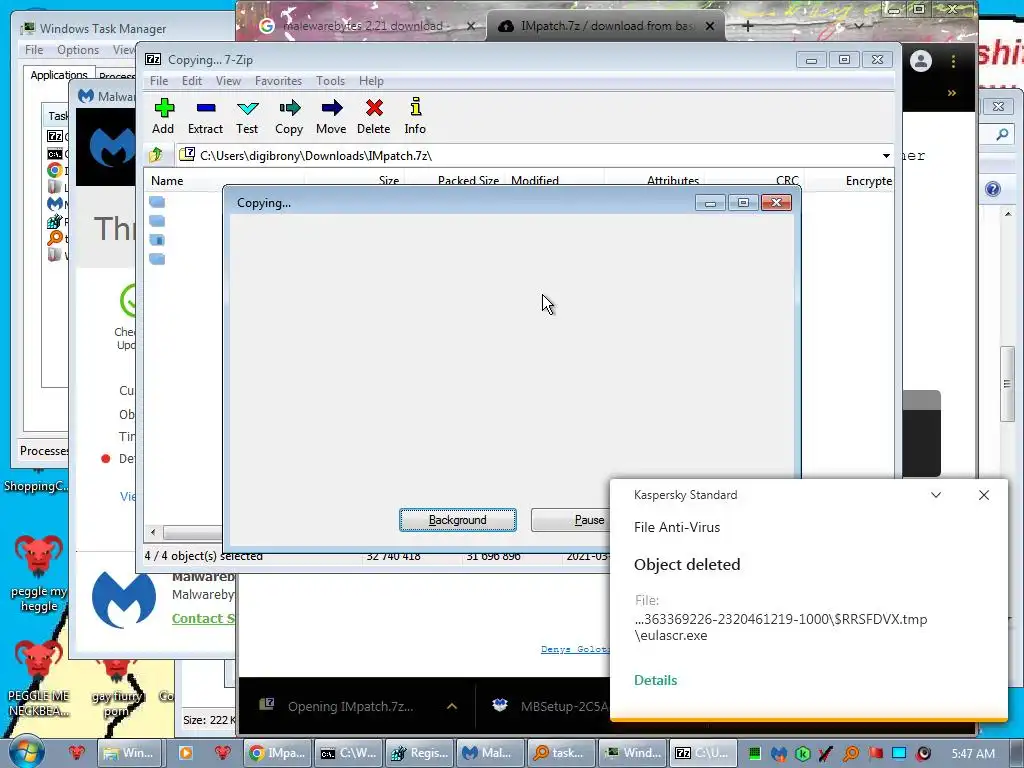Open the 7-Zip address path dropdown arrow
The width and height of the screenshot is (1024, 768).
point(886,155)
